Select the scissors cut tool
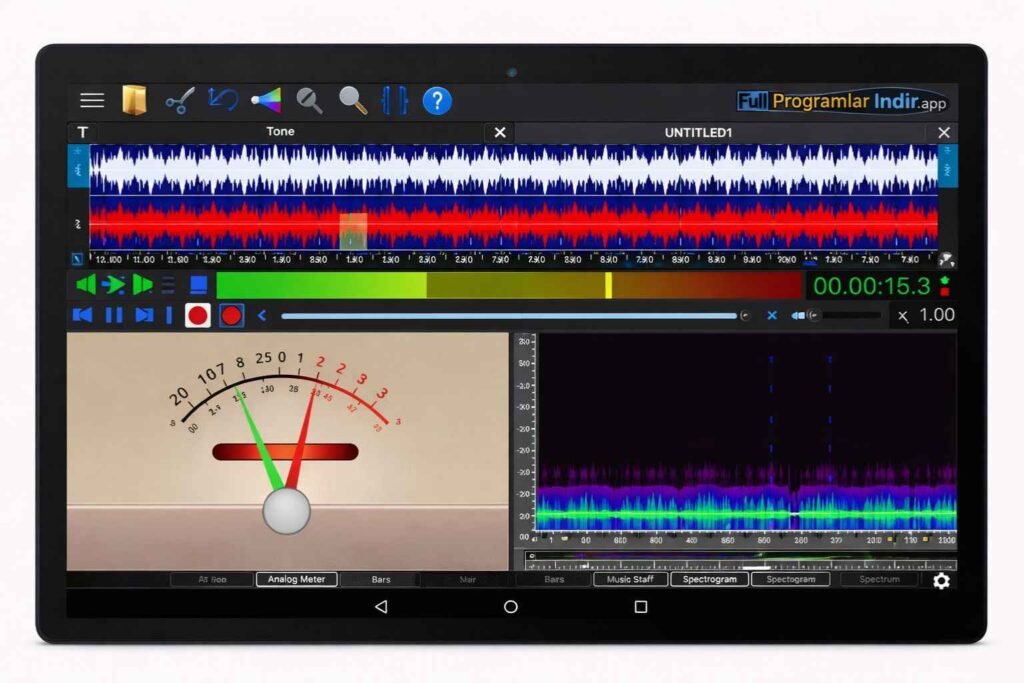The height and width of the screenshot is (683, 1024). coord(179,100)
